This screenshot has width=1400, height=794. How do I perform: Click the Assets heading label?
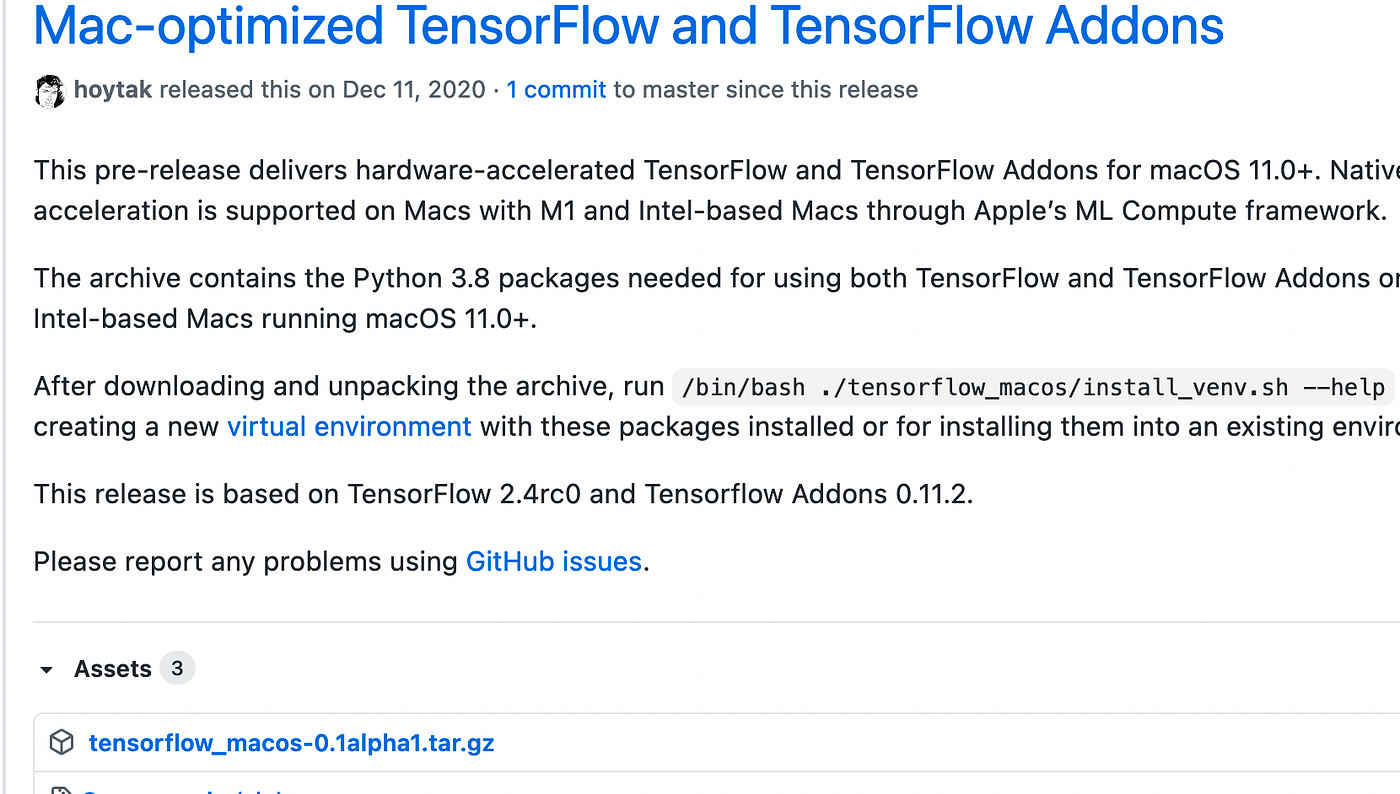pyautogui.click(x=113, y=669)
